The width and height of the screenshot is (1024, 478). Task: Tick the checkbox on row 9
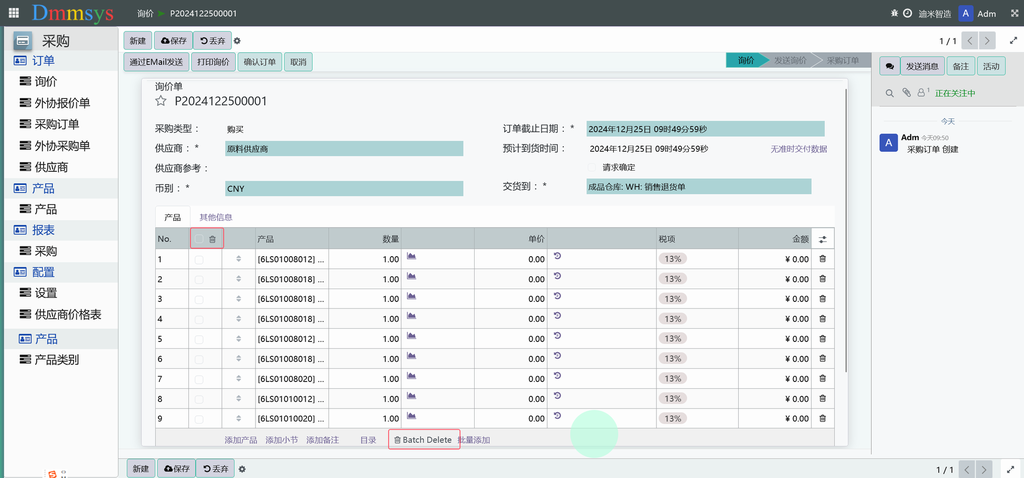199,418
